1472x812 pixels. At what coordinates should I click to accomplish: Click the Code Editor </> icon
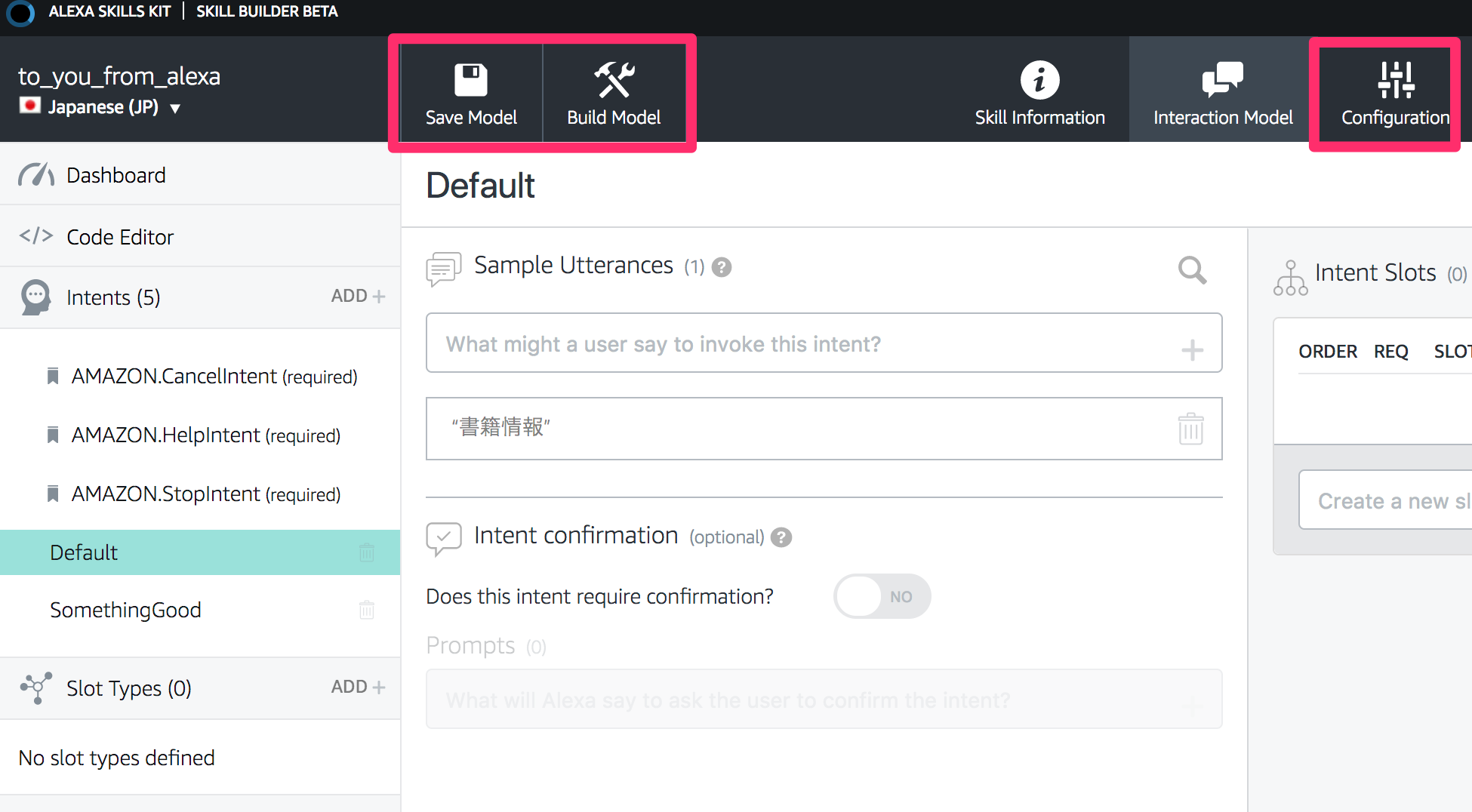click(x=36, y=235)
